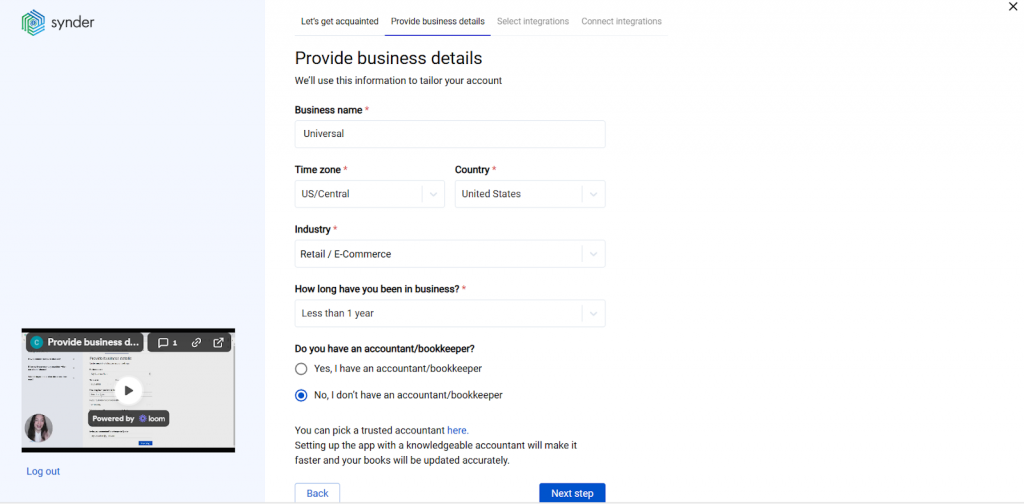Play the Loom tutorial video
This screenshot has width=1024, height=504.
click(128, 391)
